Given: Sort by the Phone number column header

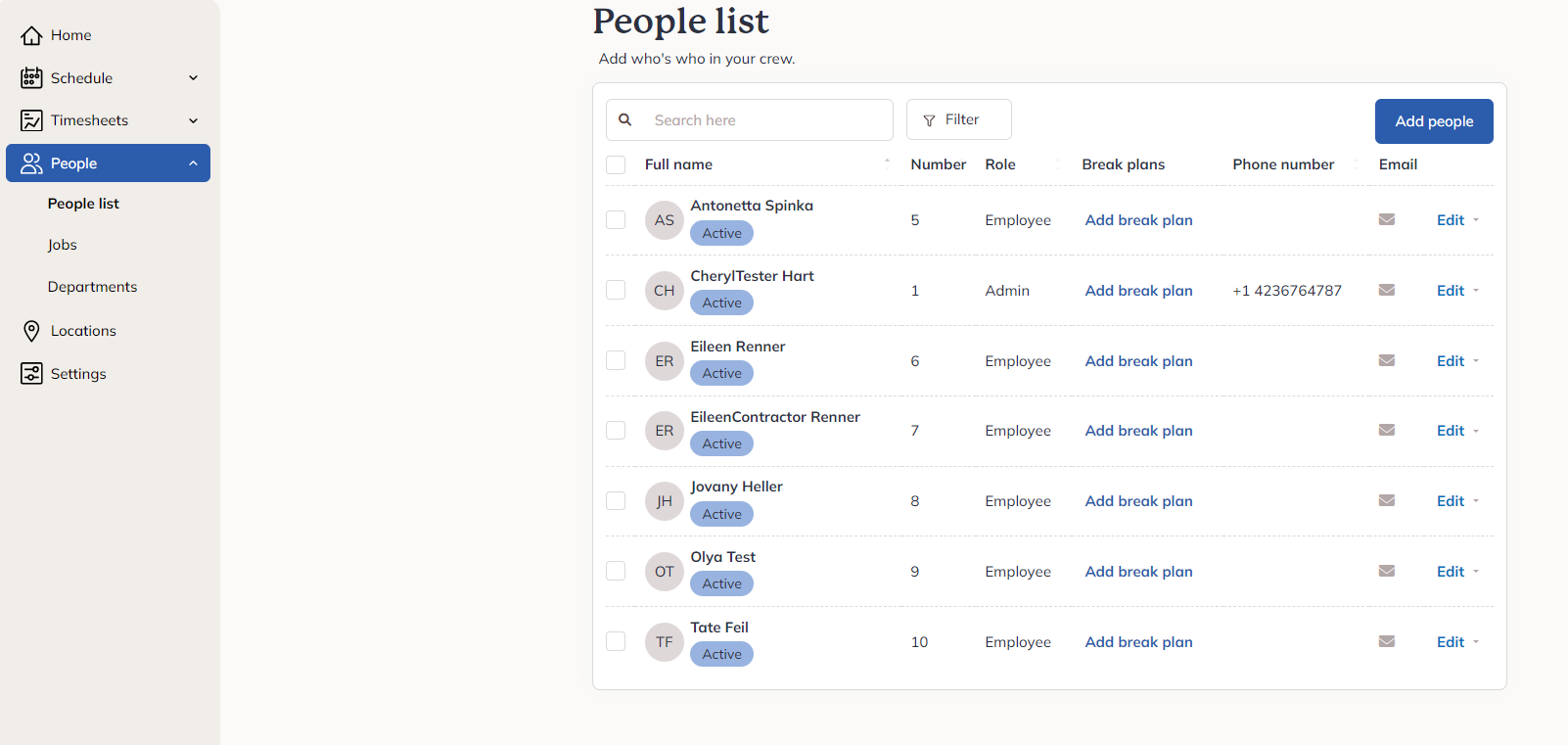Looking at the screenshot, I should point(1283,164).
